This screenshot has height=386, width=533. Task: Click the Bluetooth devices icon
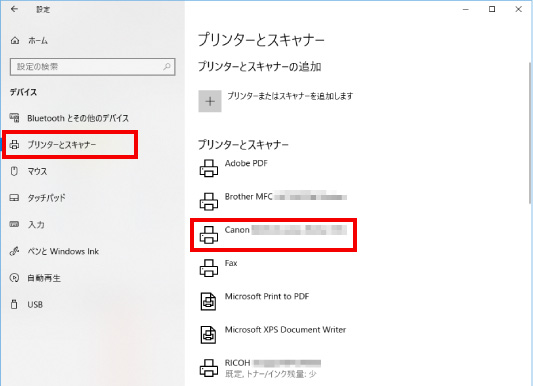click(x=14, y=118)
